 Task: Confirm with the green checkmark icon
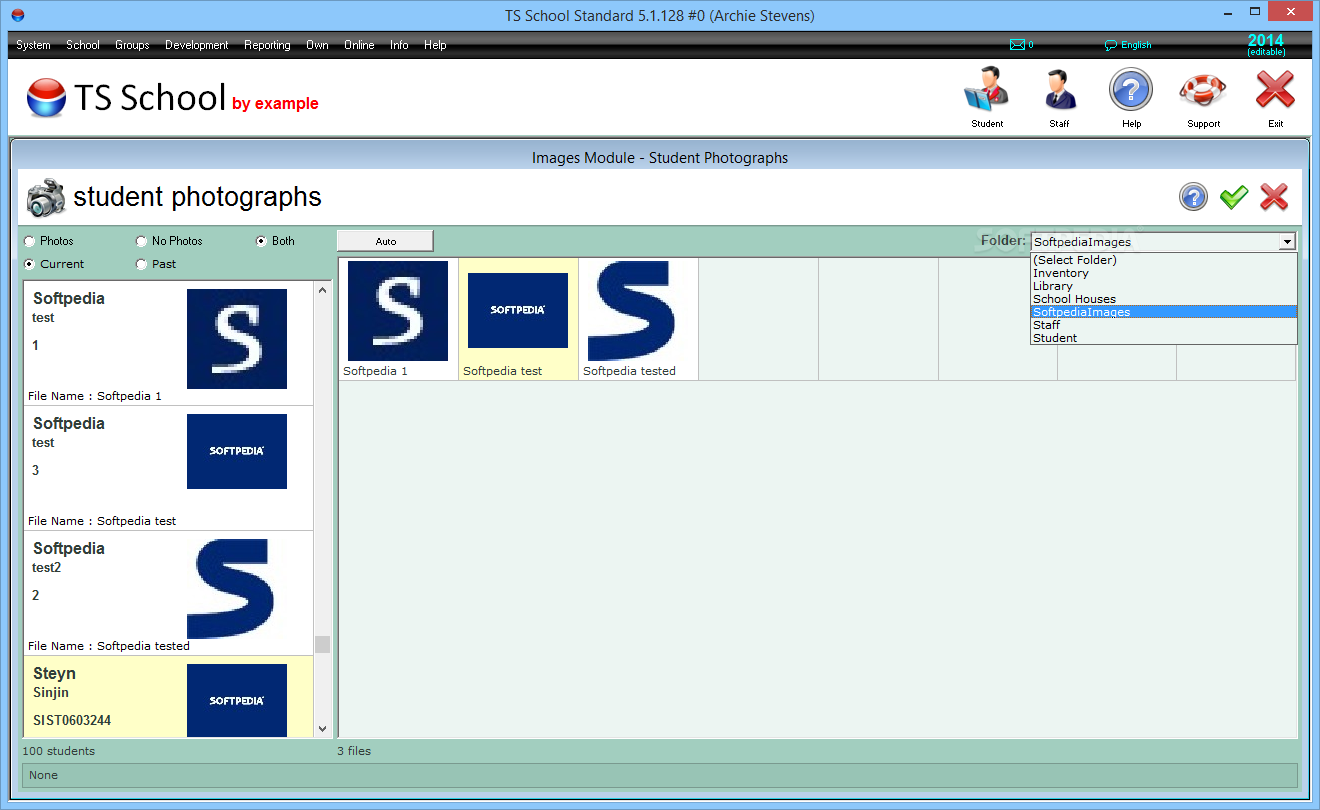tap(1234, 197)
